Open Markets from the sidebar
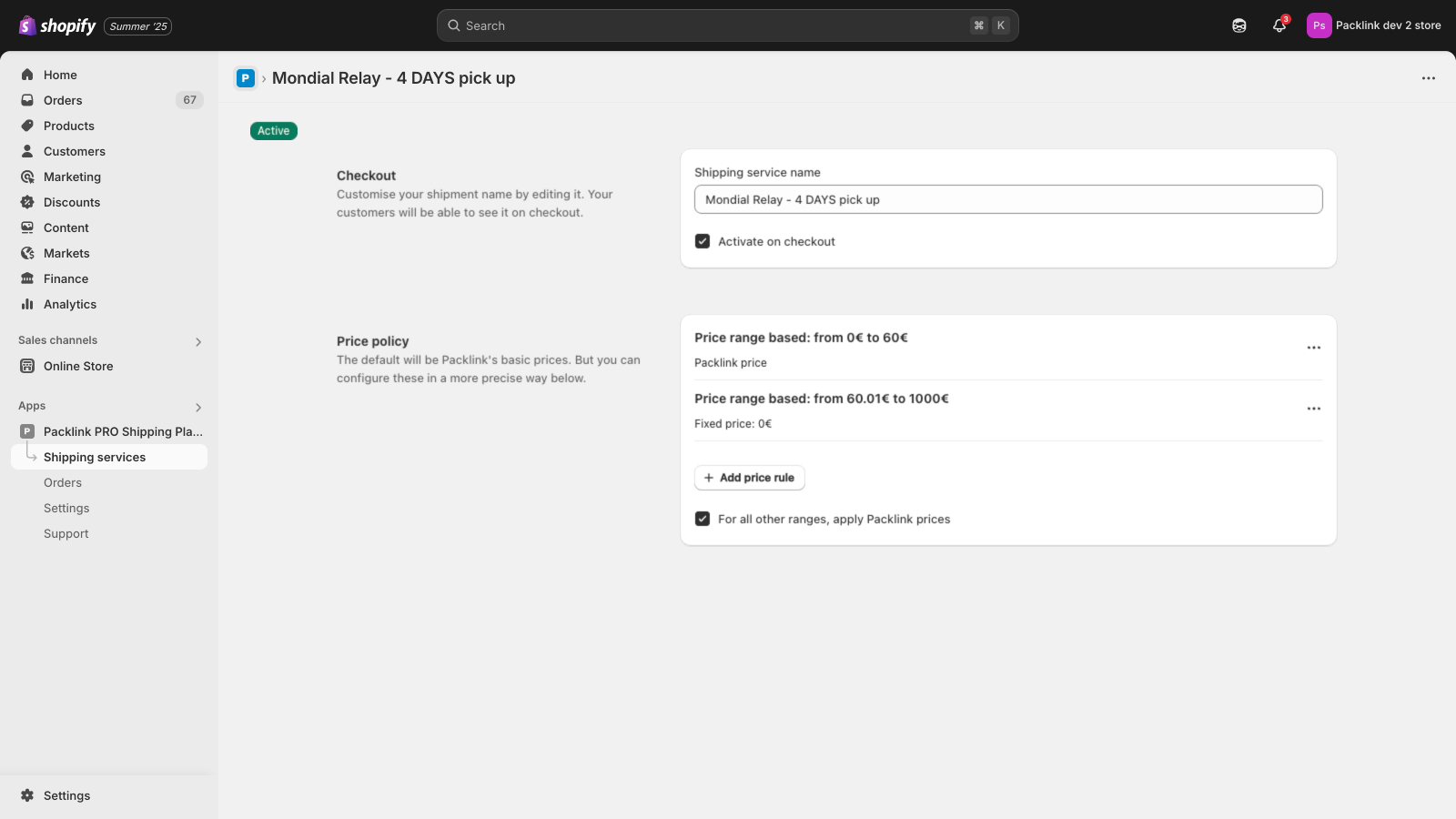The height and width of the screenshot is (819, 1456). [x=66, y=253]
